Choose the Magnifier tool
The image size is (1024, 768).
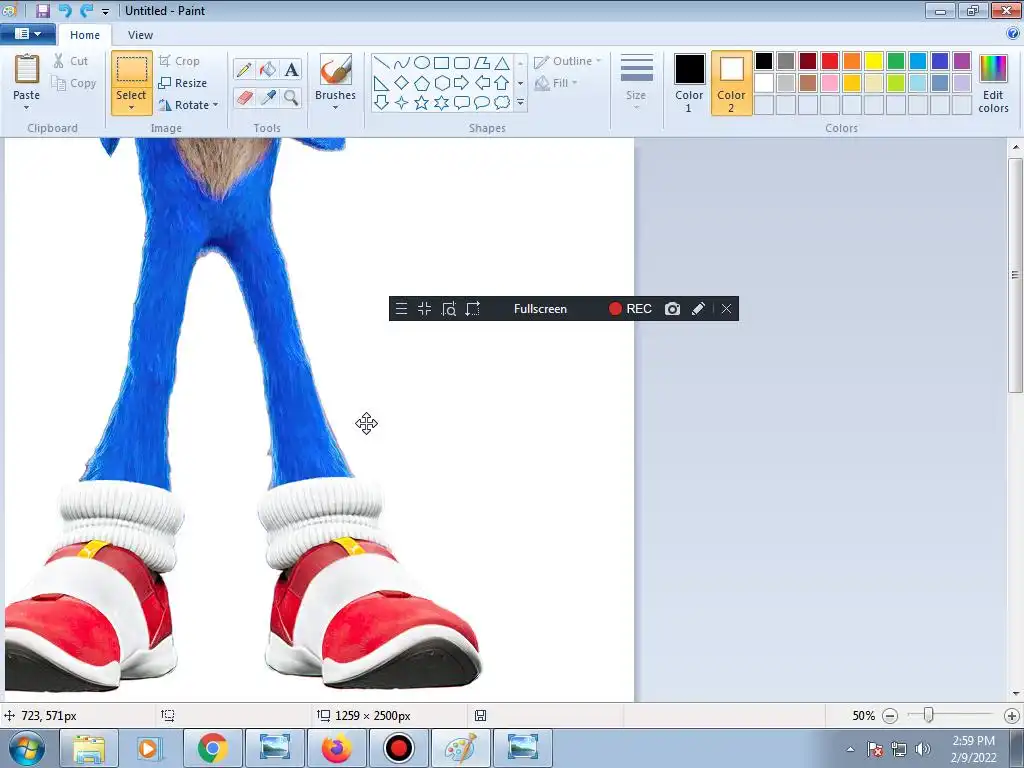pyautogui.click(x=291, y=98)
